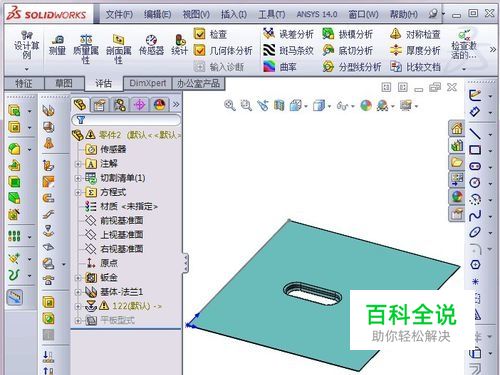Image resolution: width=500 pixels, height=375 pixels.
Task: Open 厚度分析 thickness analysis
Action: (415, 50)
